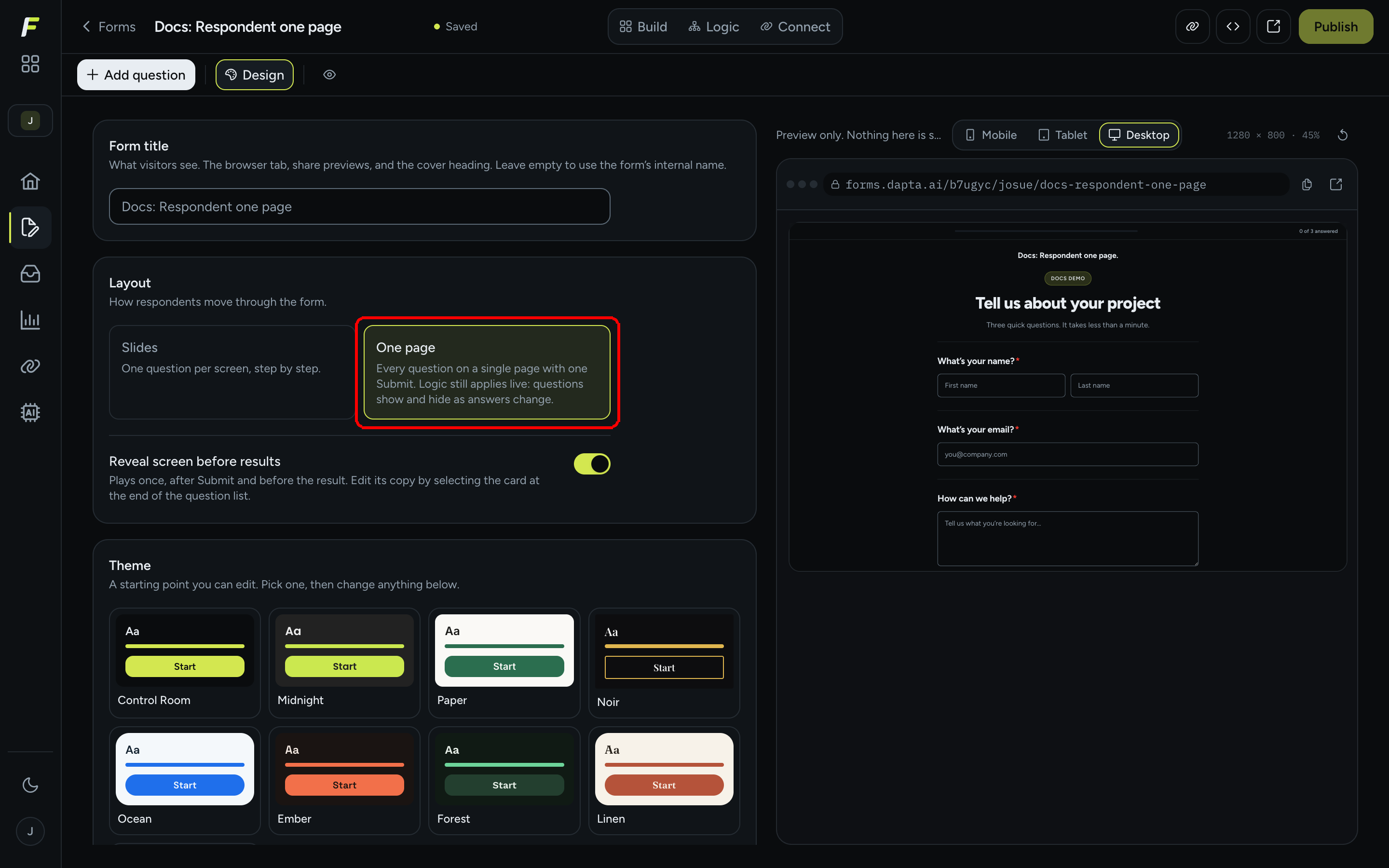The height and width of the screenshot is (868, 1389).
Task: Click the email field in preview
Action: click(x=1067, y=454)
